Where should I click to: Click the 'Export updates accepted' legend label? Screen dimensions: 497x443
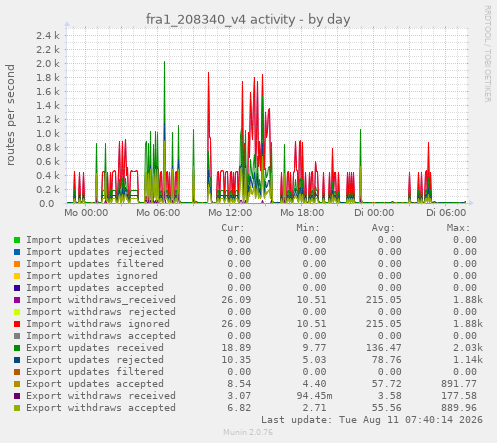[95, 384]
